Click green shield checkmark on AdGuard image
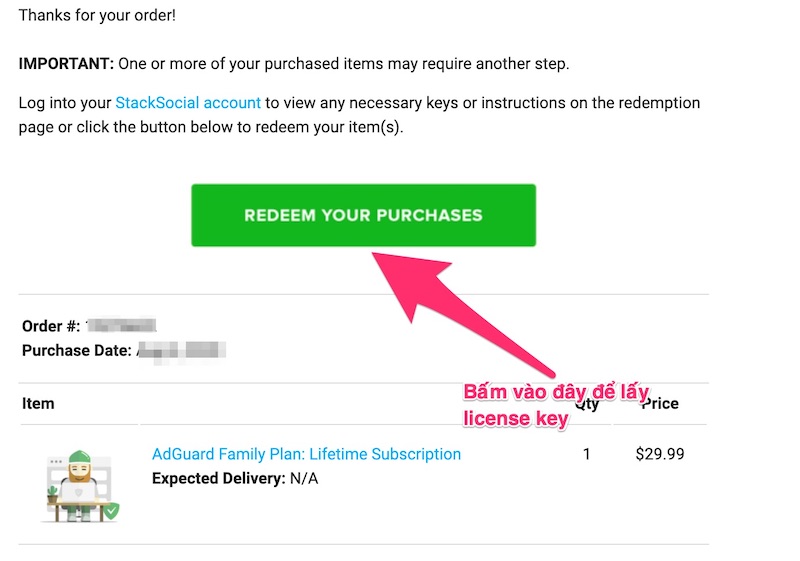Screen dimensions: 800x561 [x=111, y=511]
